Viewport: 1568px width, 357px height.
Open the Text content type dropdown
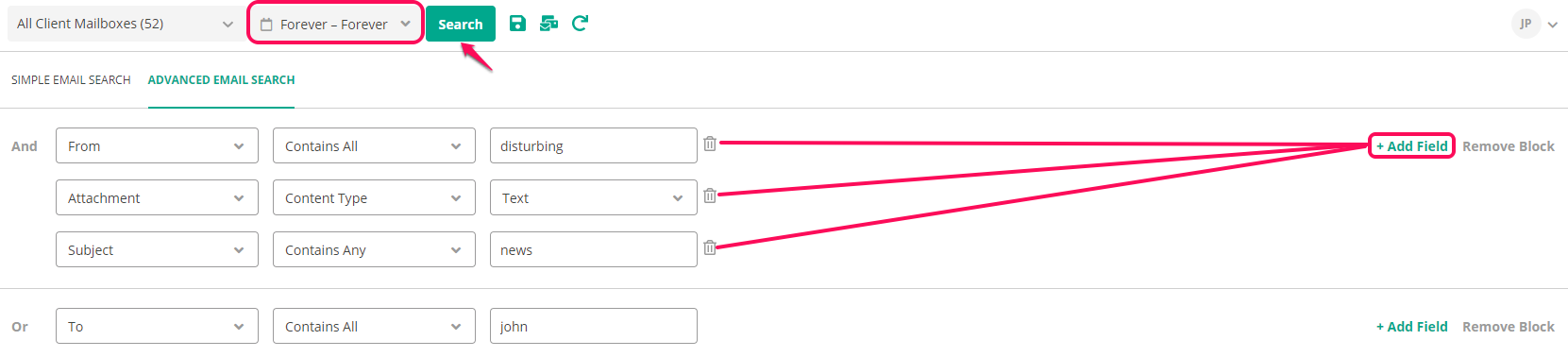(x=593, y=197)
